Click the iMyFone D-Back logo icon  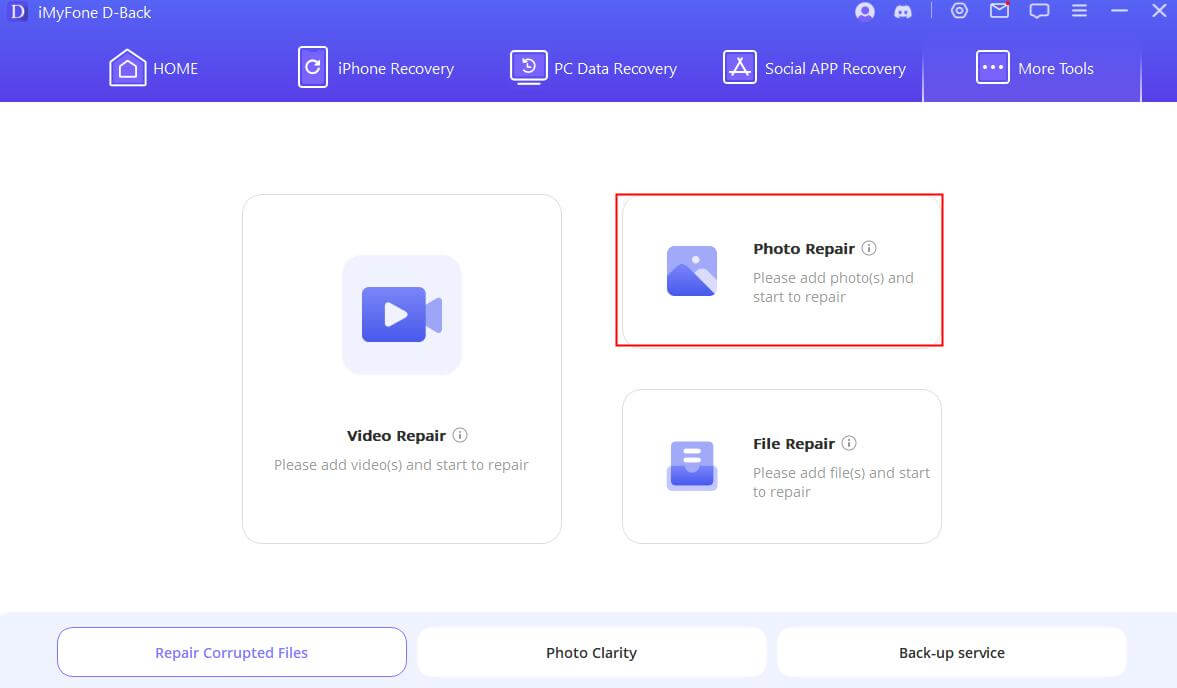pos(17,12)
